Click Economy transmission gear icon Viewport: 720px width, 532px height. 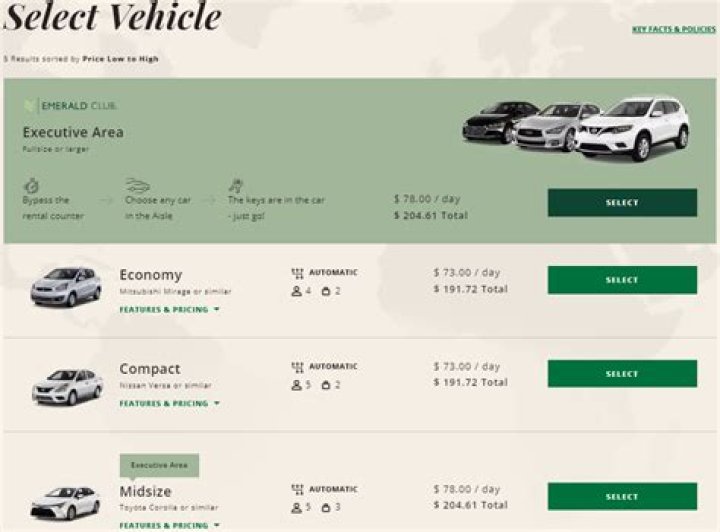[296, 272]
